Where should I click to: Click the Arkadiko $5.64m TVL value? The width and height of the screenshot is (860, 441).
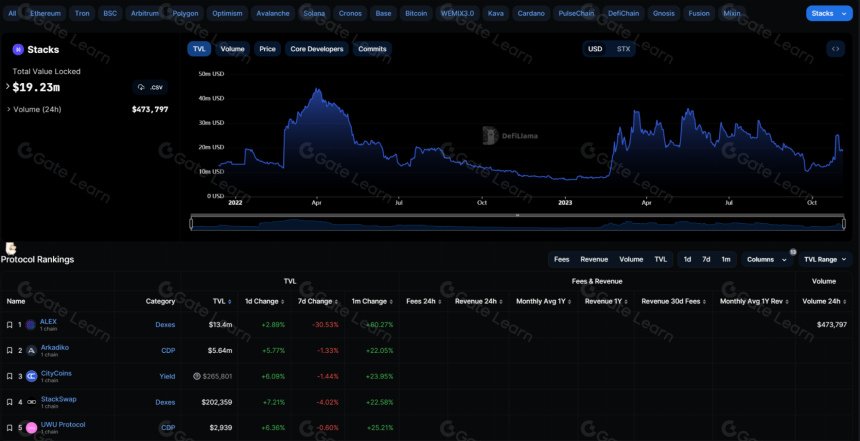[222, 350]
